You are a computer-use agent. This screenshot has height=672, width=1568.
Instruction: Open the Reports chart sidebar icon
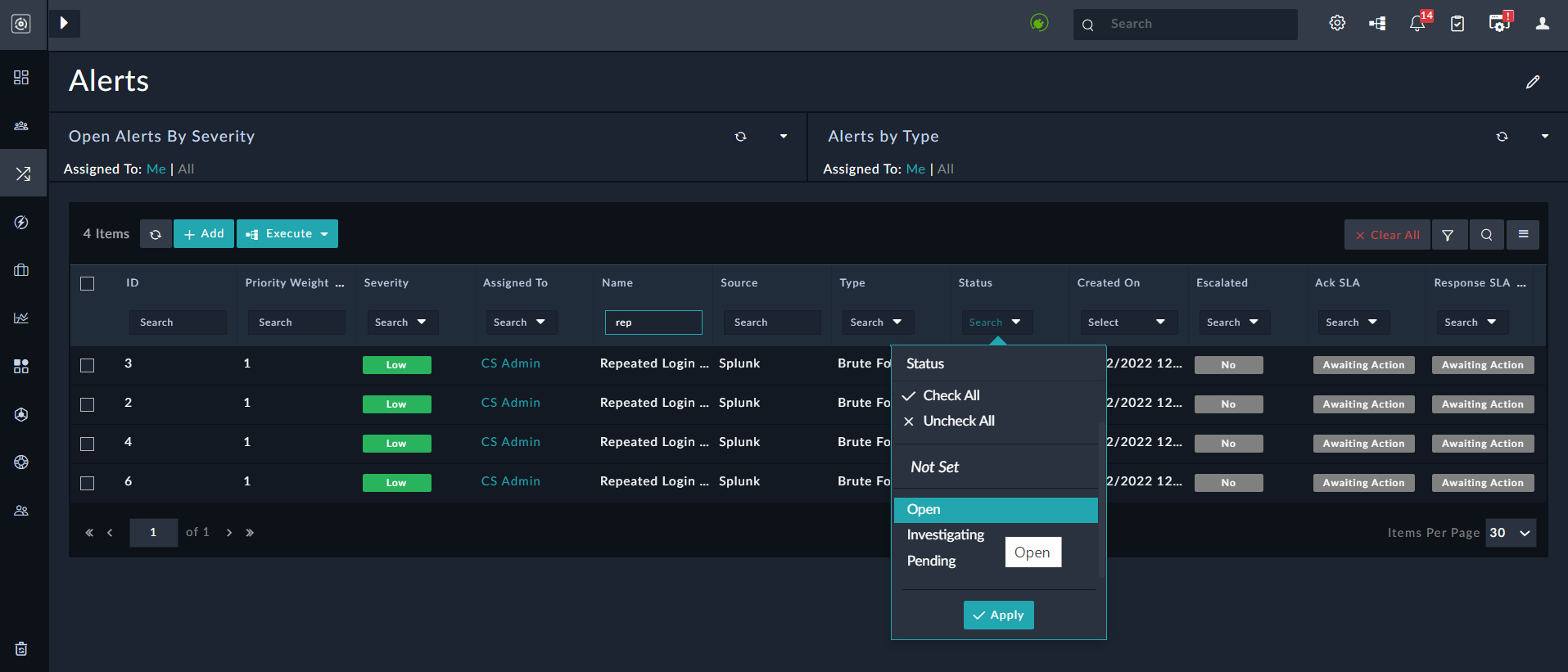pyautogui.click(x=21, y=318)
